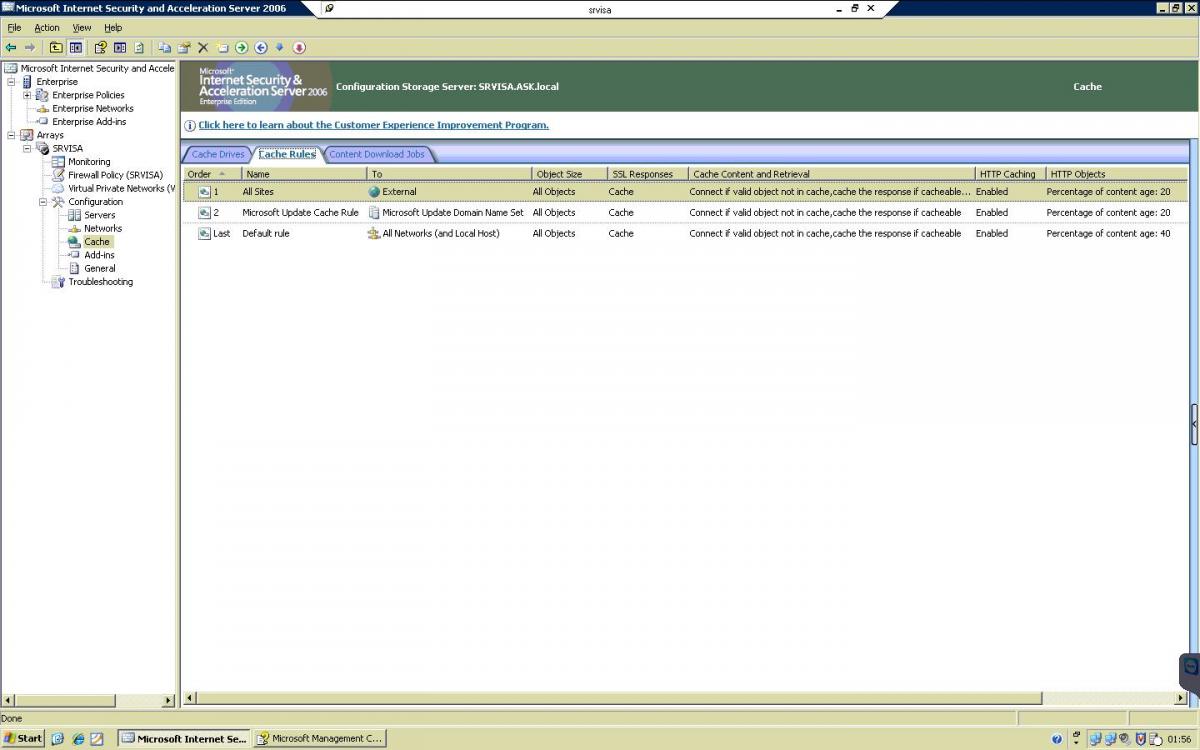The image size is (1200, 750).
Task: Open the Customer Experience Improvement Program link
Action: (x=373, y=125)
